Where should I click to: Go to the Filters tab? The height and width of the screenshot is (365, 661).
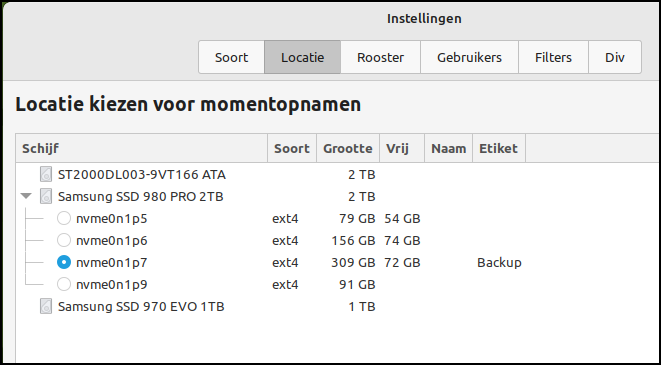[x=553, y=57]
